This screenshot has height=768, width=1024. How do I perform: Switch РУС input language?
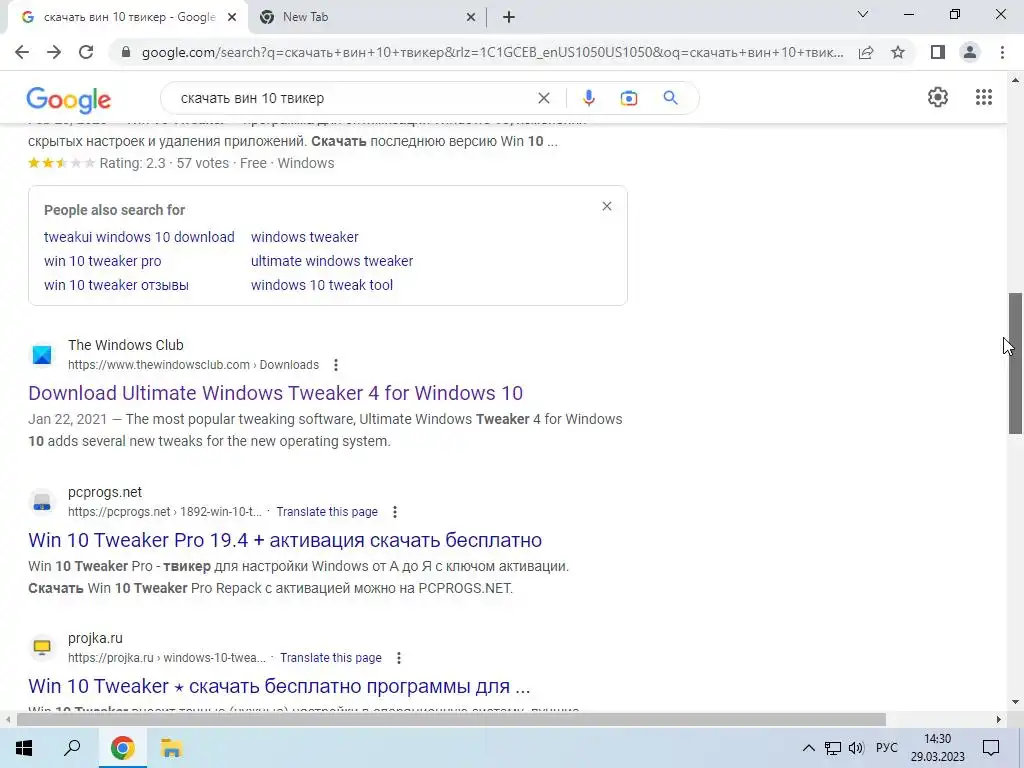coord(886,748)
